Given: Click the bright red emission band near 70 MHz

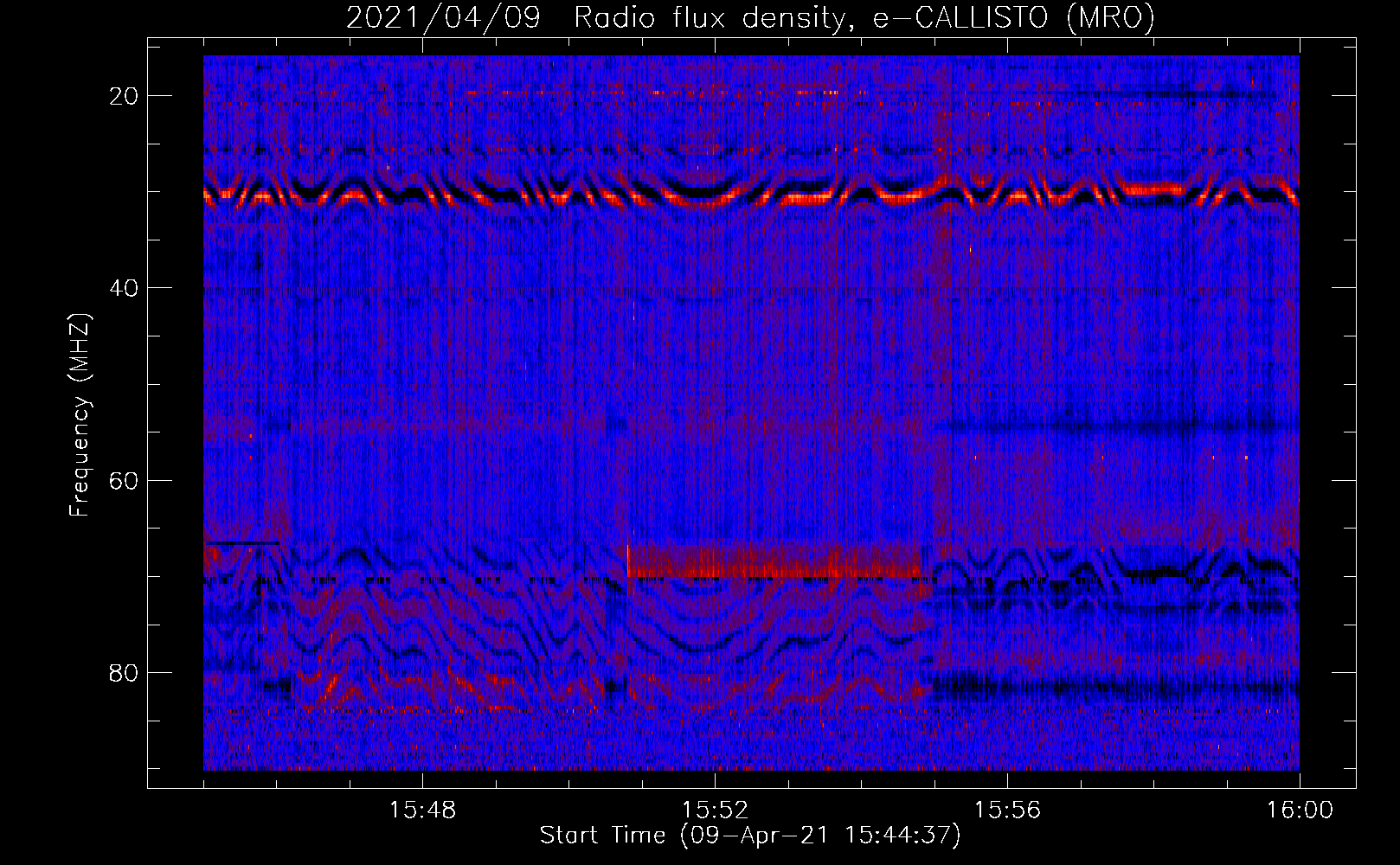Looking at the screenshot, I should (x=774, y=561).
